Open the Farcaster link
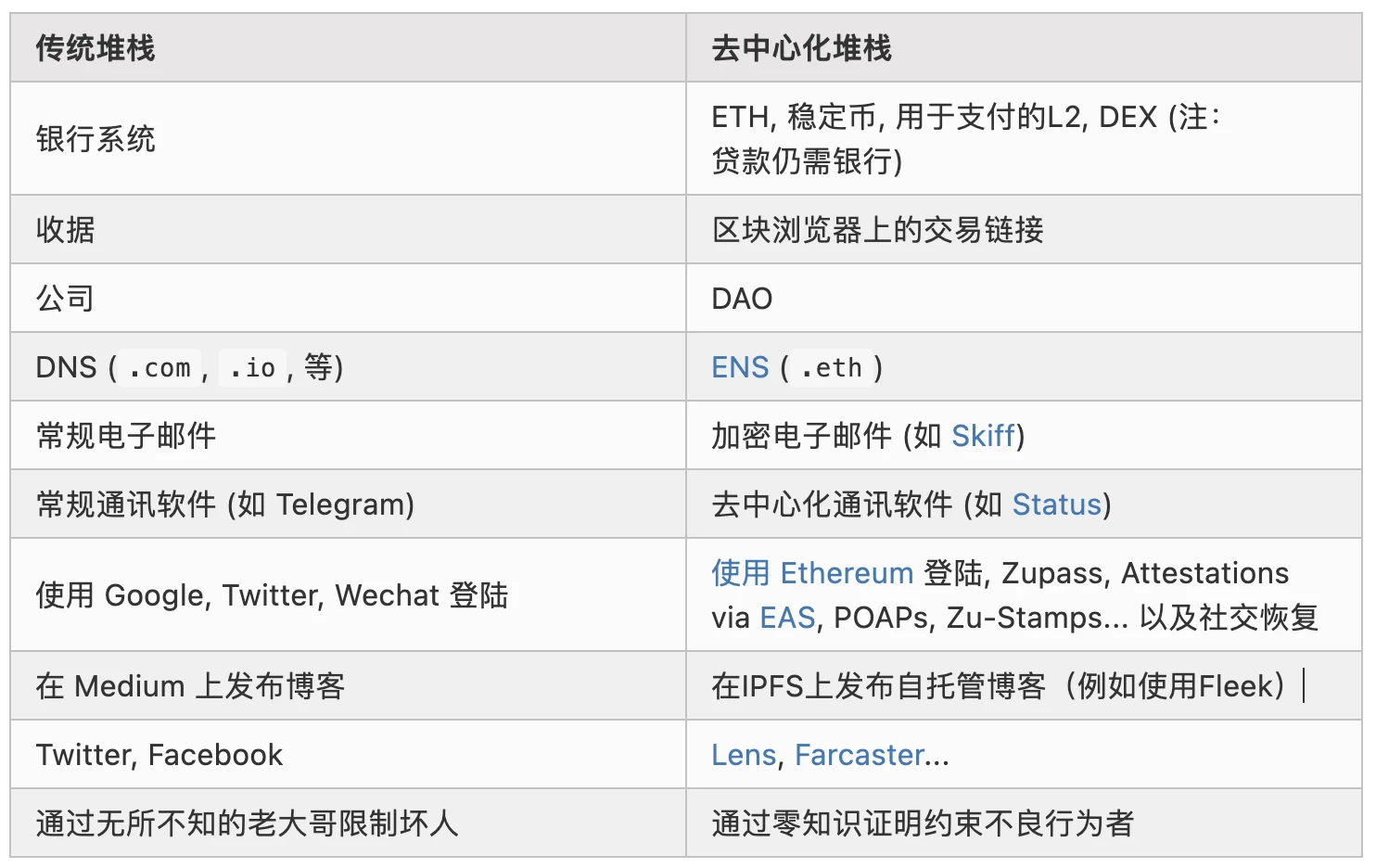The image size is (1376, 868). point(860,755)
